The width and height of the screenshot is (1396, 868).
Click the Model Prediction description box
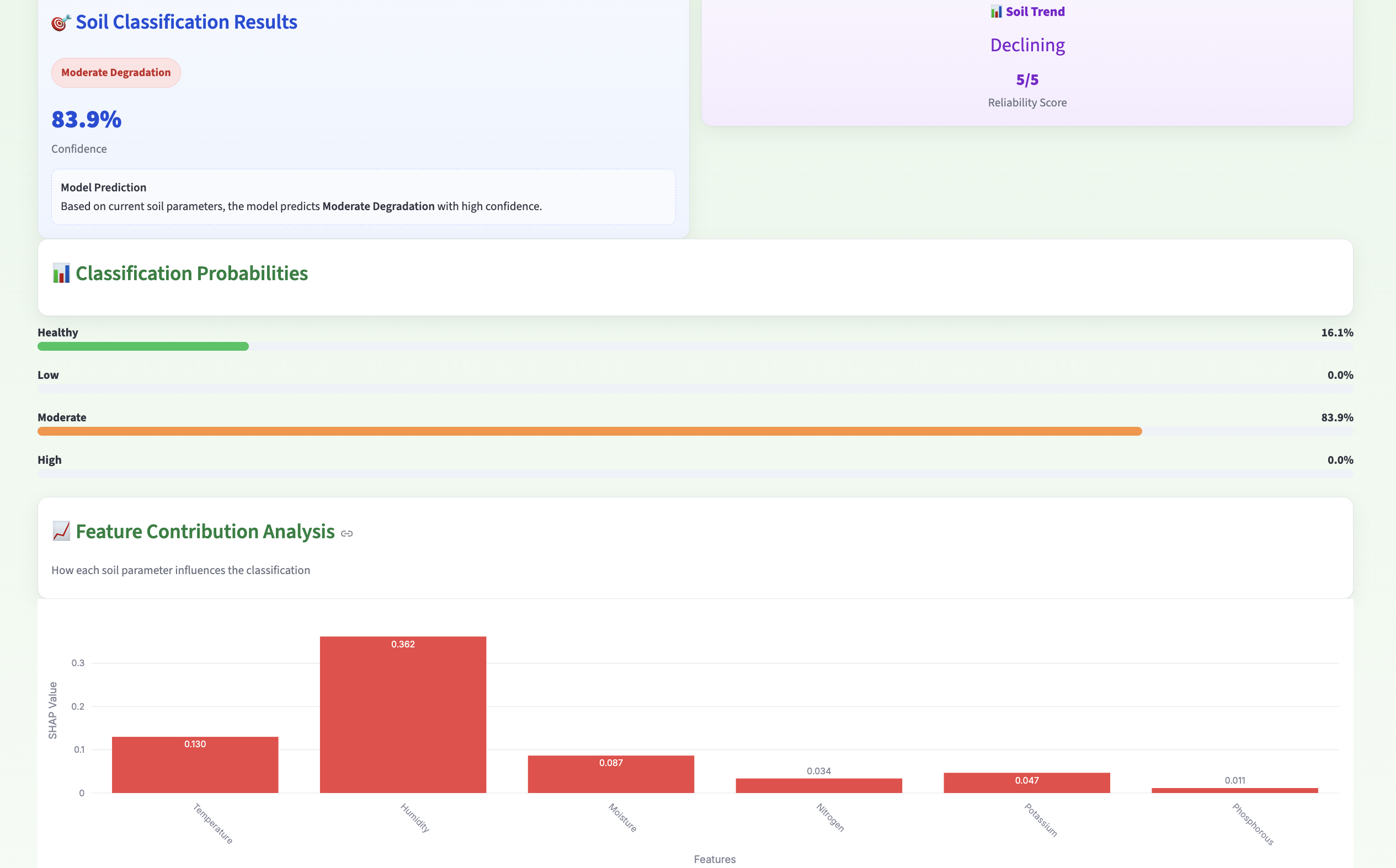coord(363,197)
